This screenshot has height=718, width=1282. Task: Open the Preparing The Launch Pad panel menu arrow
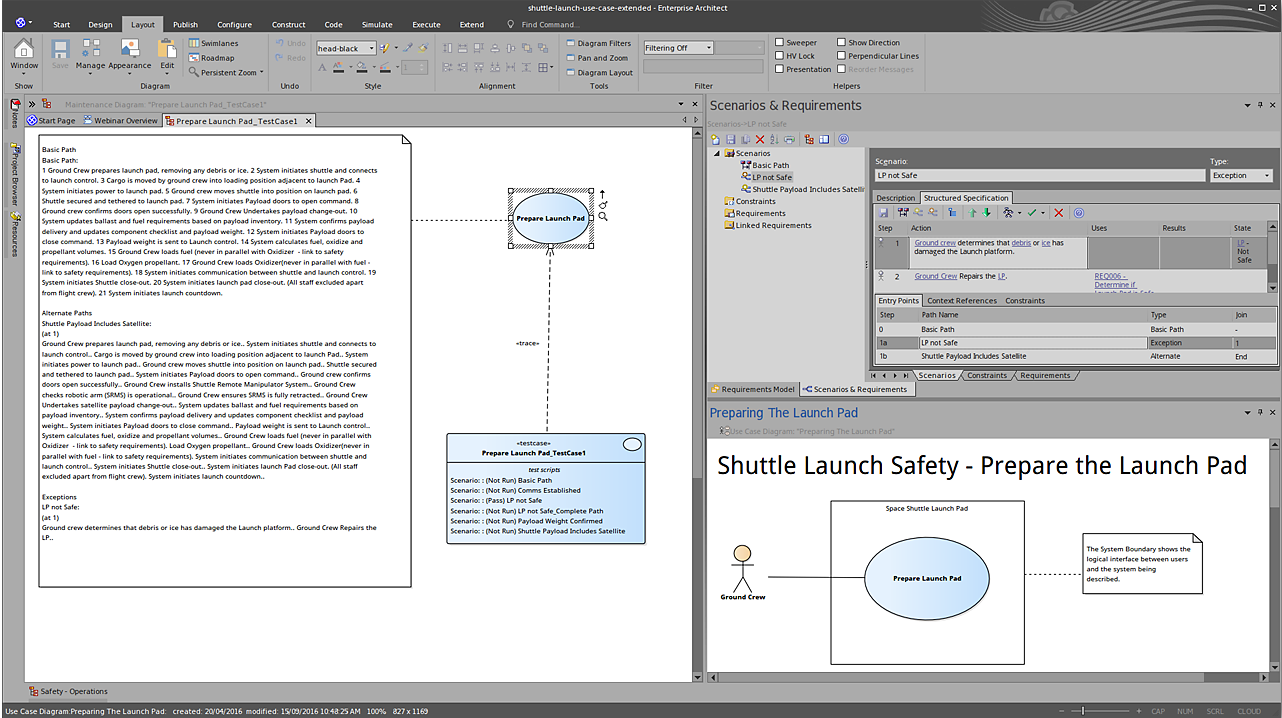1247,412
